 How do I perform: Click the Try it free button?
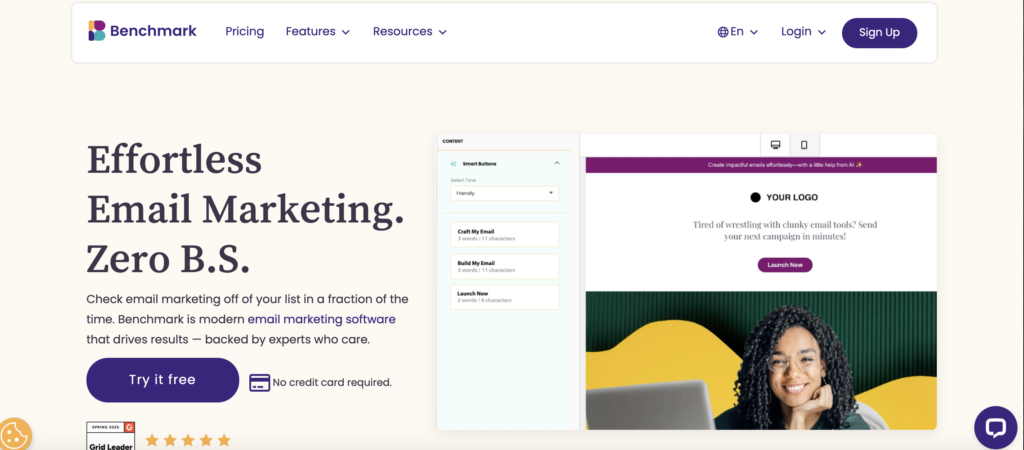pyautogui.click(x=163, y=380)
